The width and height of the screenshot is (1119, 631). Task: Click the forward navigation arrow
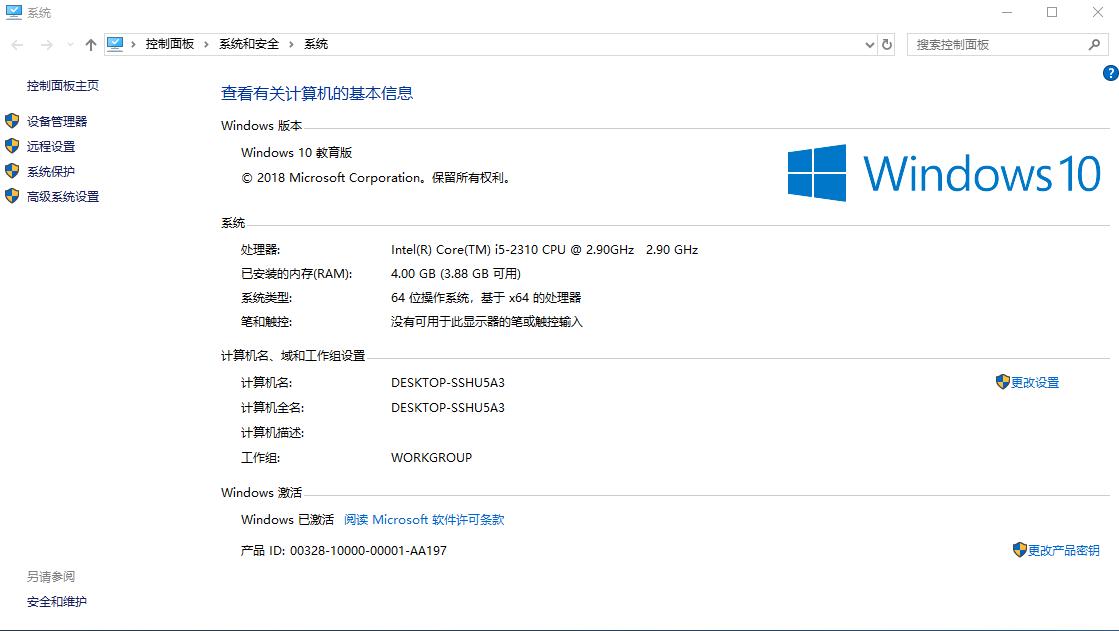point(46,44)
